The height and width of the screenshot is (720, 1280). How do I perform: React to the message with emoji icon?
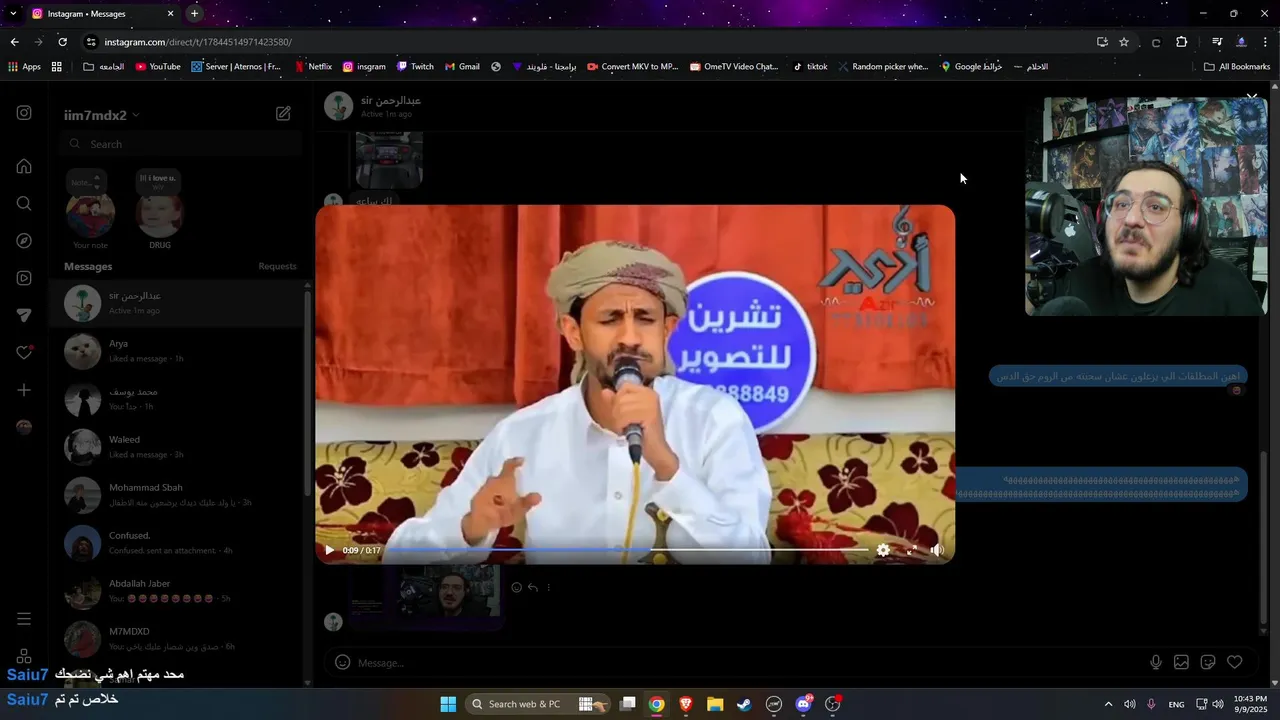click(516, 587)
